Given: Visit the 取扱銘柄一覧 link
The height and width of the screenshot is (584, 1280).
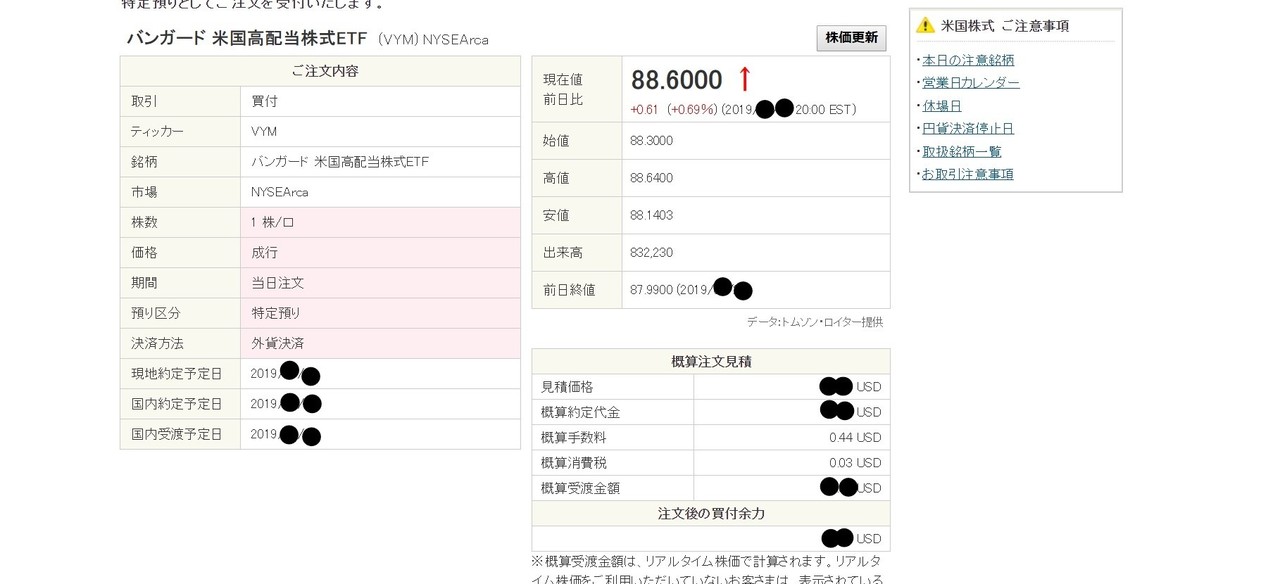Looking at the screenshot, I should [x=962, y=151].
